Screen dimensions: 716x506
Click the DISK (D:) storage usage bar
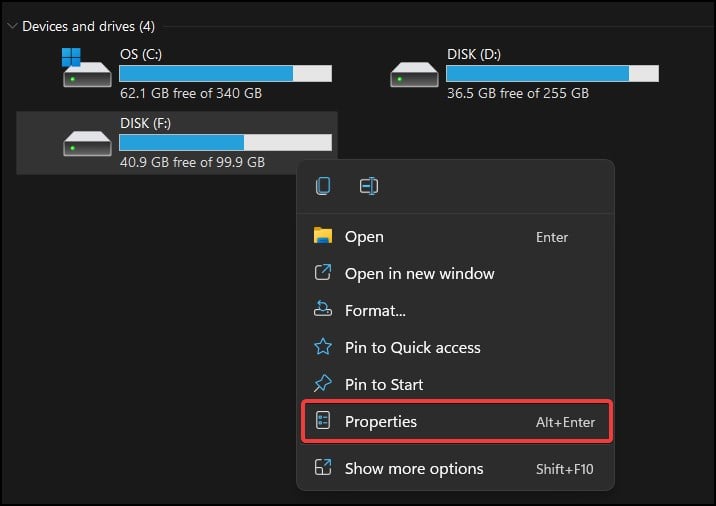(553, 74)
